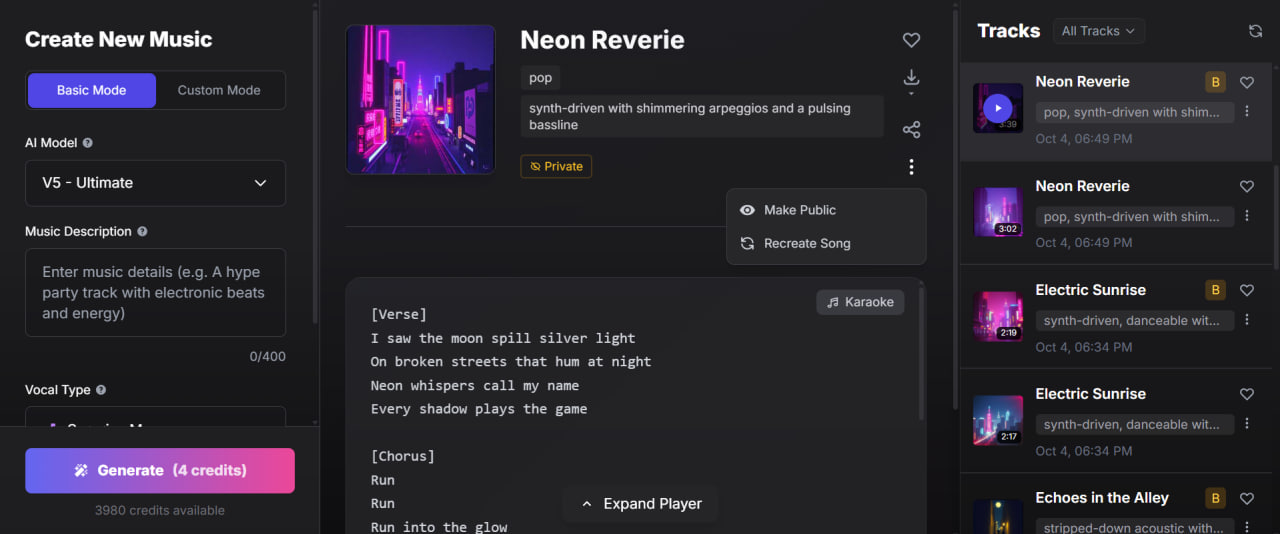Screen dimensions: 1280x534
Task: Refresh the Tracks list
Action: 1255,31
